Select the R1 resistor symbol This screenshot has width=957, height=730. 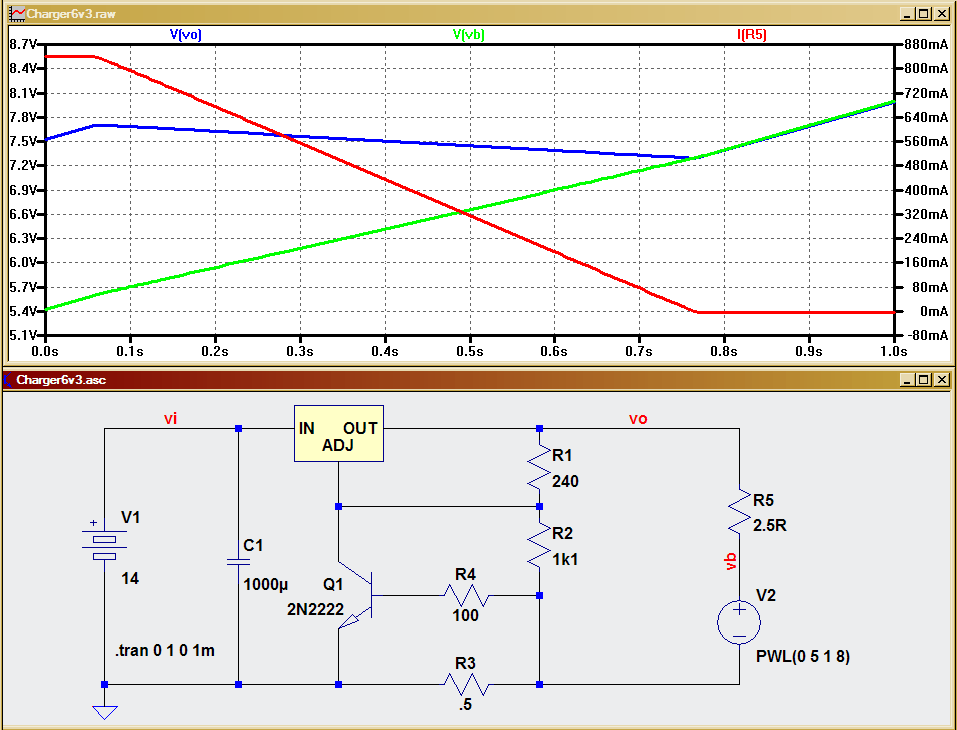click(x=539, y=468)
